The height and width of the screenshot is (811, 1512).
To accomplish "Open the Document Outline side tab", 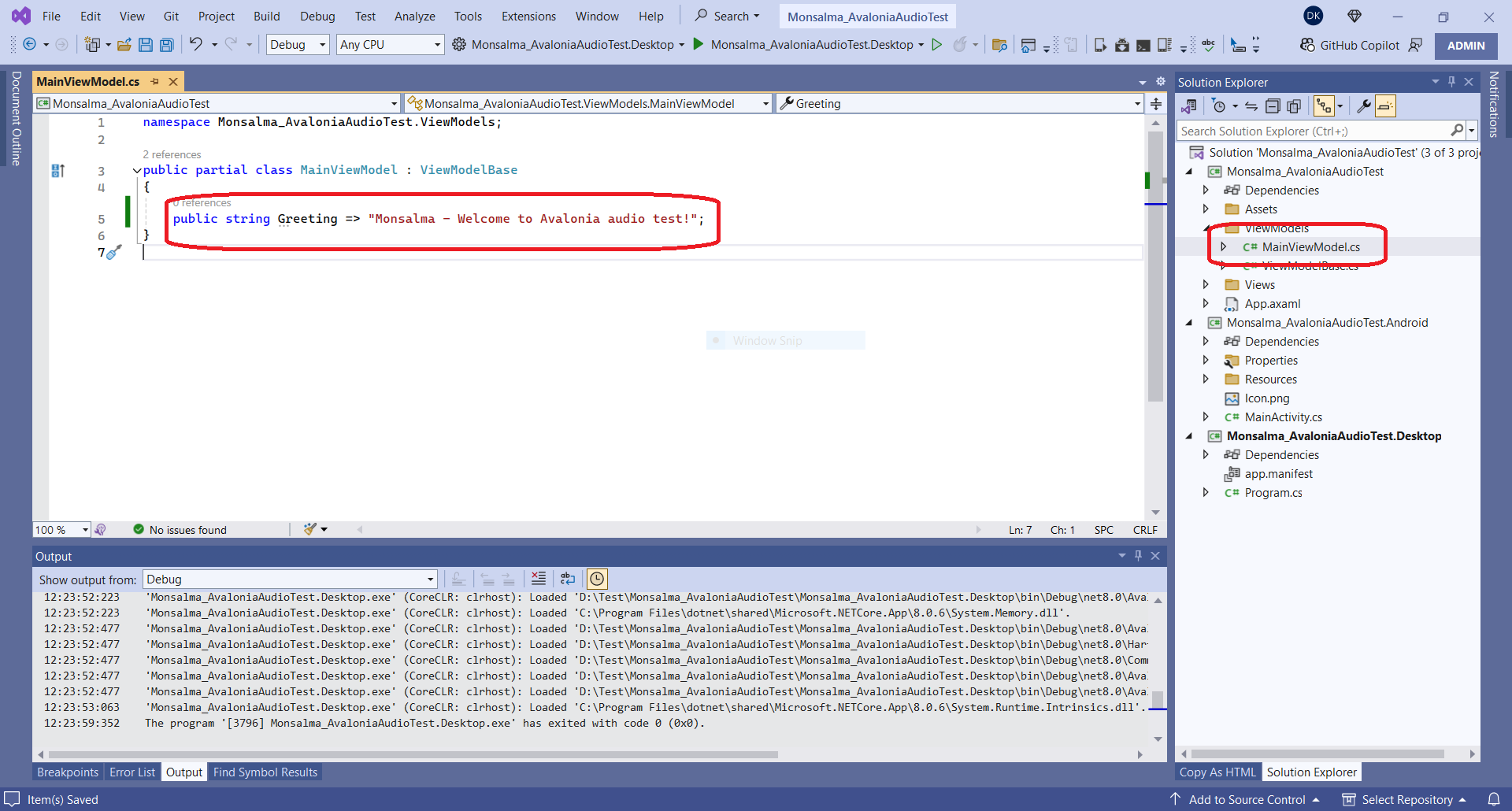I will tap(16, 118).
